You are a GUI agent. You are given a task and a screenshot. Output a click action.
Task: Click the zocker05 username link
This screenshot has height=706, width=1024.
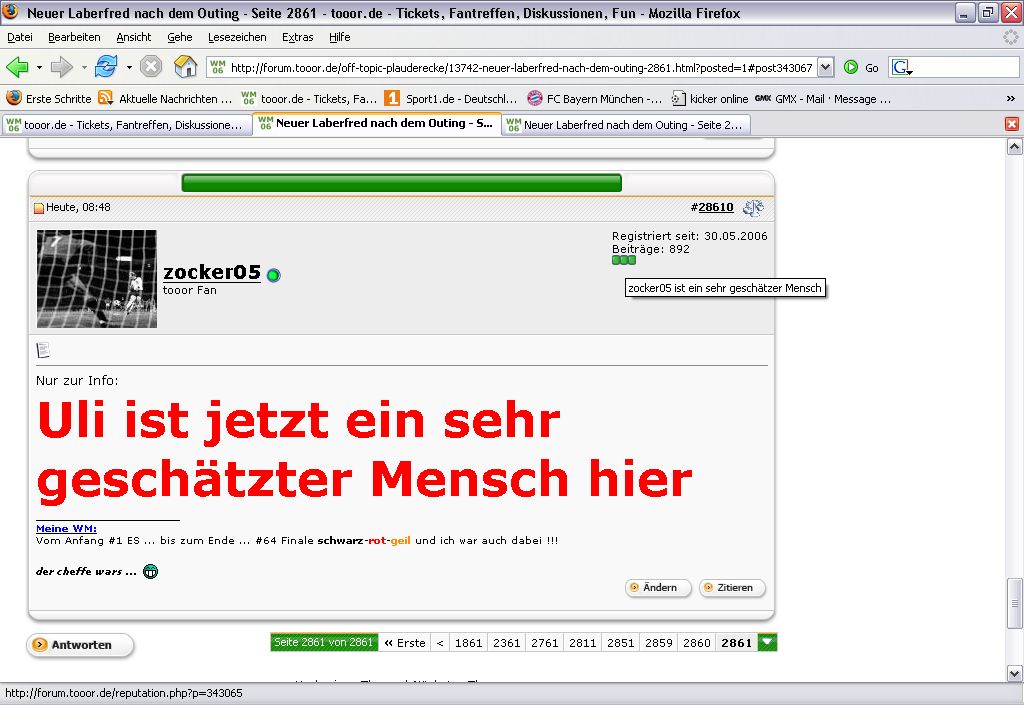coord(212,273)
